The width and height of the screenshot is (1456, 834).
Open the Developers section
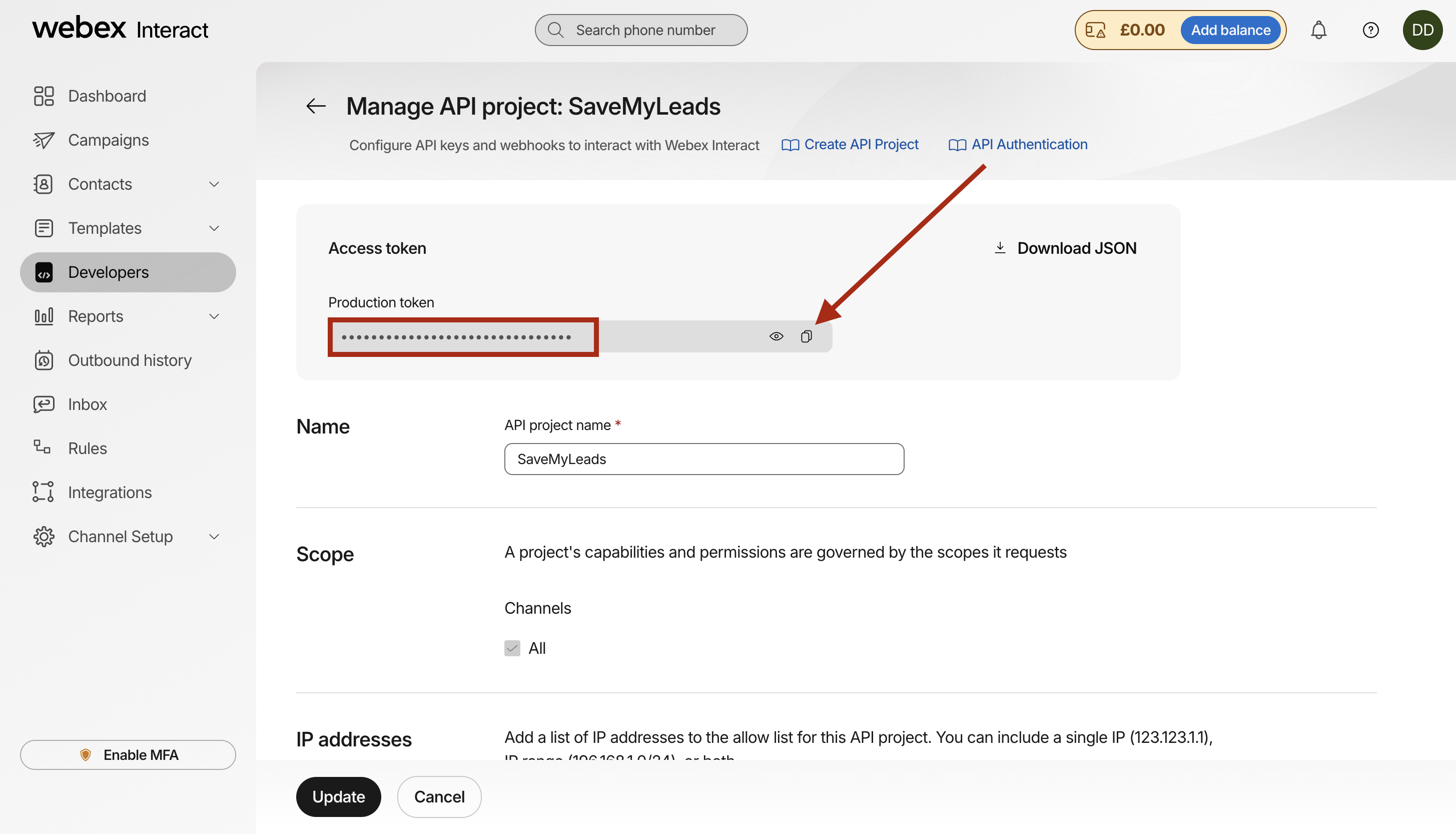128,272
